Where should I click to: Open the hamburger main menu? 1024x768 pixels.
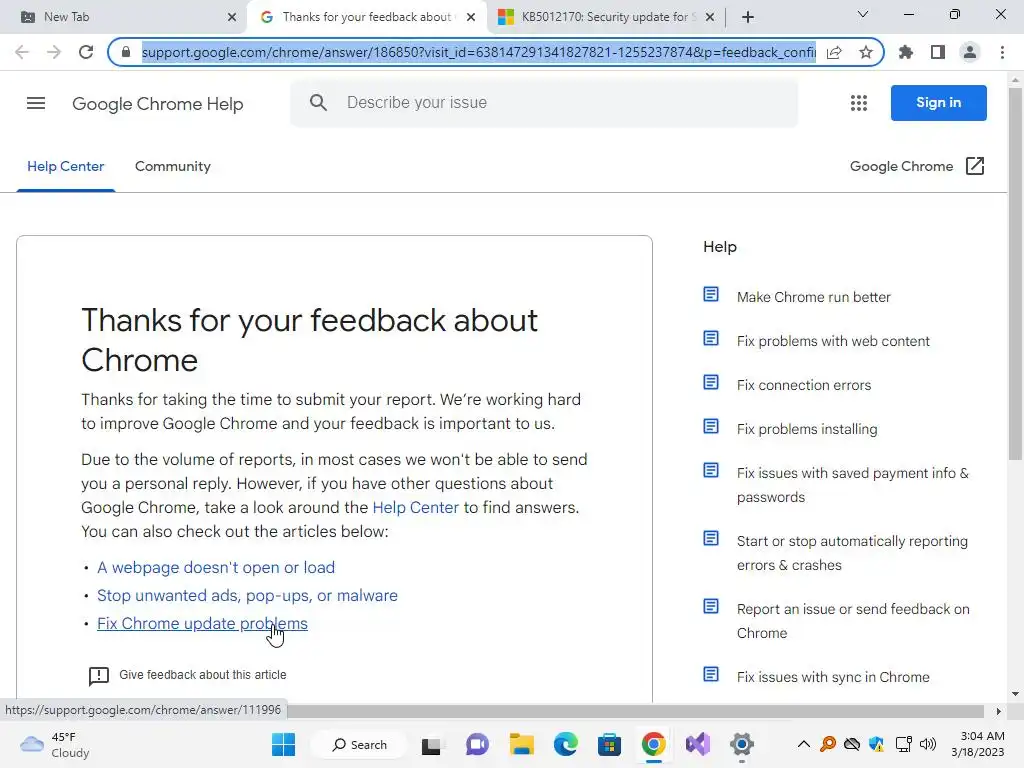click(x=36, y=103)
